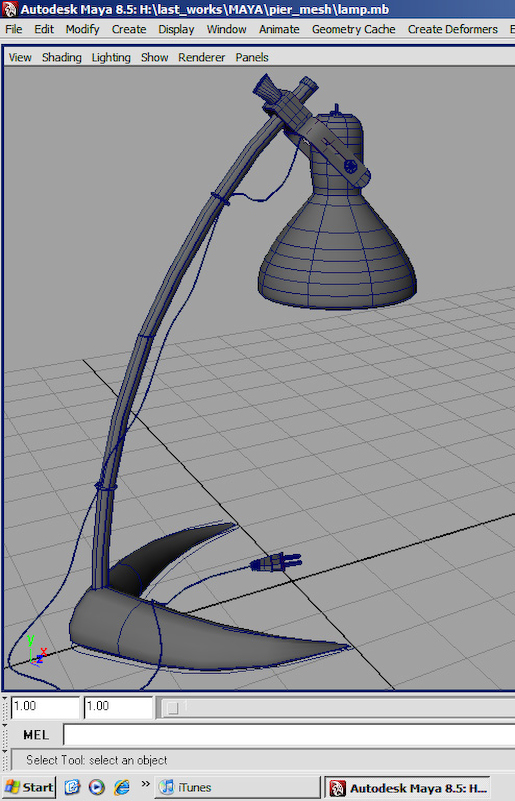The image size is (515, 801).
Task: Click the range slider handle
Action: [173, 708]
